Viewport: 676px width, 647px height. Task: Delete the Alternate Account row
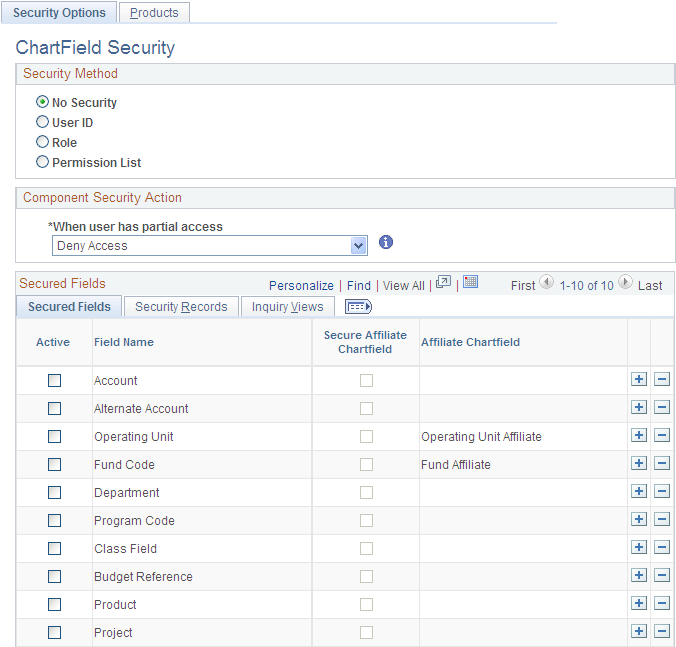coord(661,407)
